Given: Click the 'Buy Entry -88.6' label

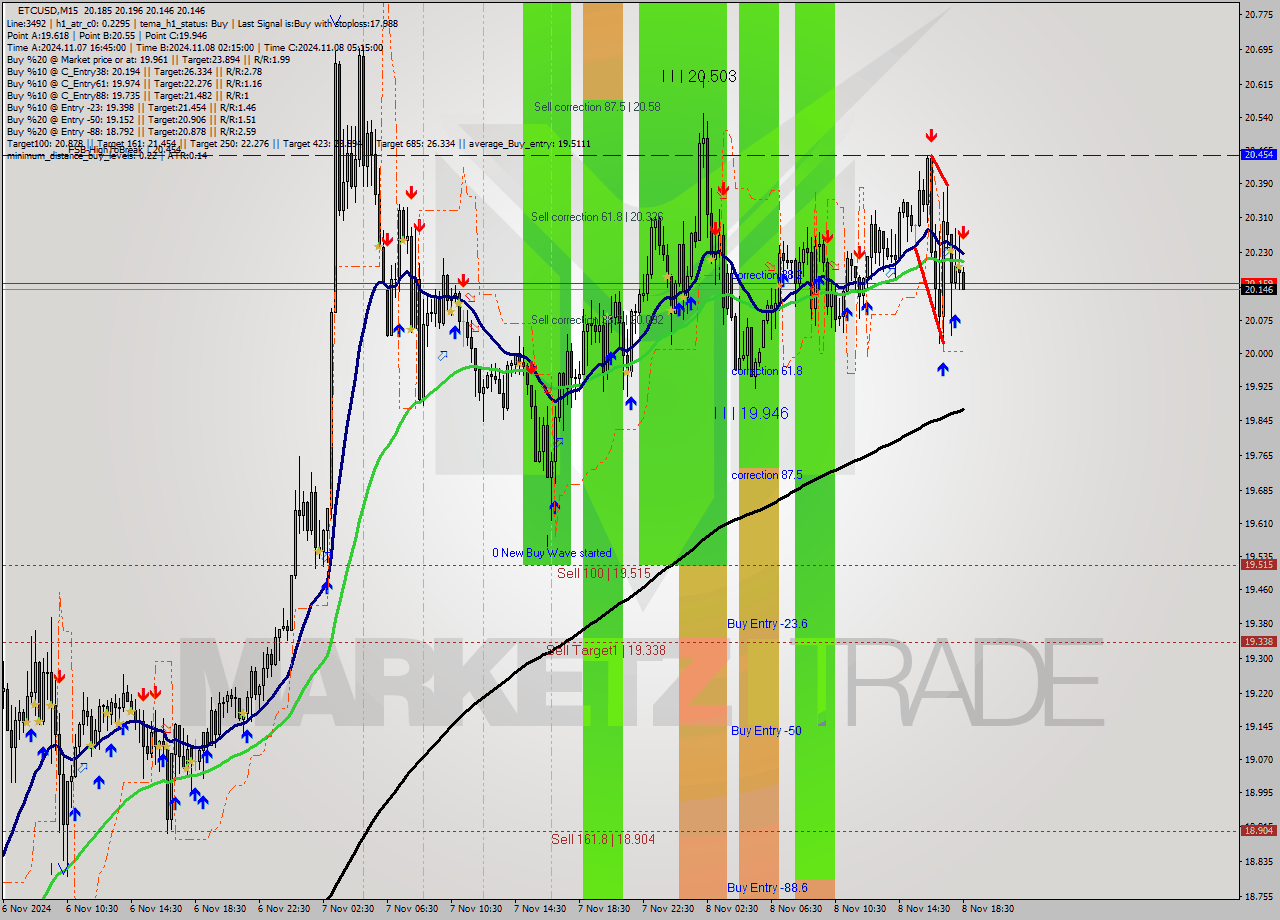Looking at the screenshot, I should (x=767, y=888).
